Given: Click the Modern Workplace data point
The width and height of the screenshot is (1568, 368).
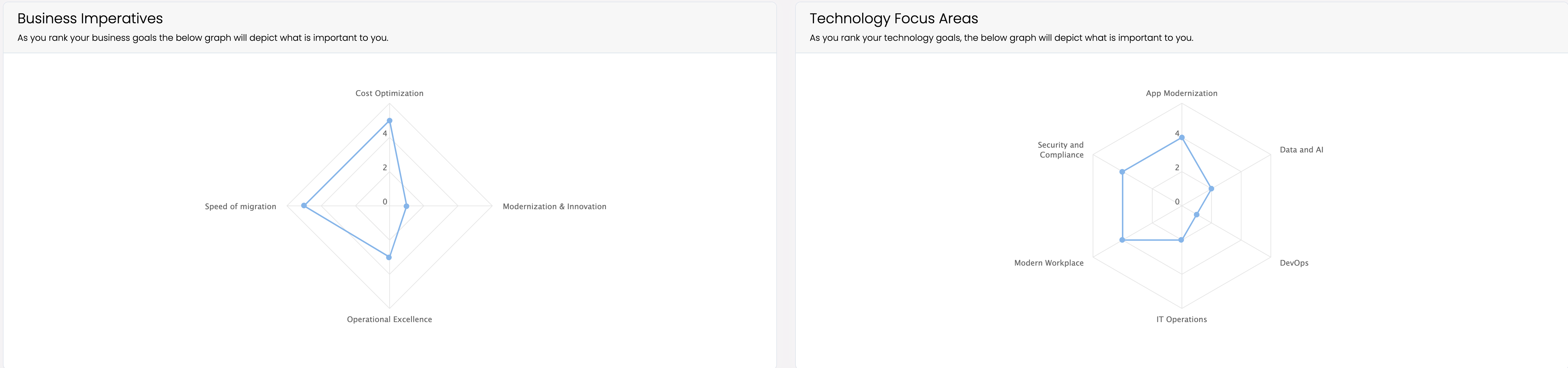Looking at the screenshot, I should pyautogui.click(x=1123, y=240).
